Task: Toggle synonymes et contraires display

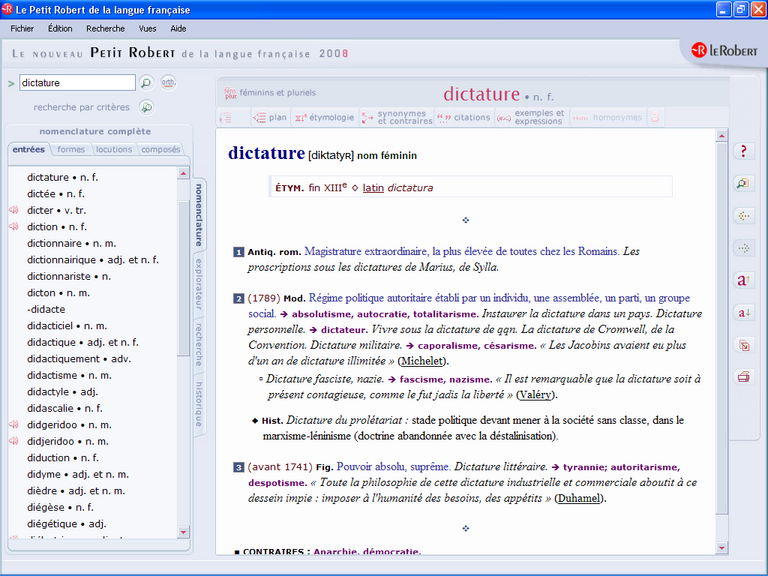Action: click(397, 118)
